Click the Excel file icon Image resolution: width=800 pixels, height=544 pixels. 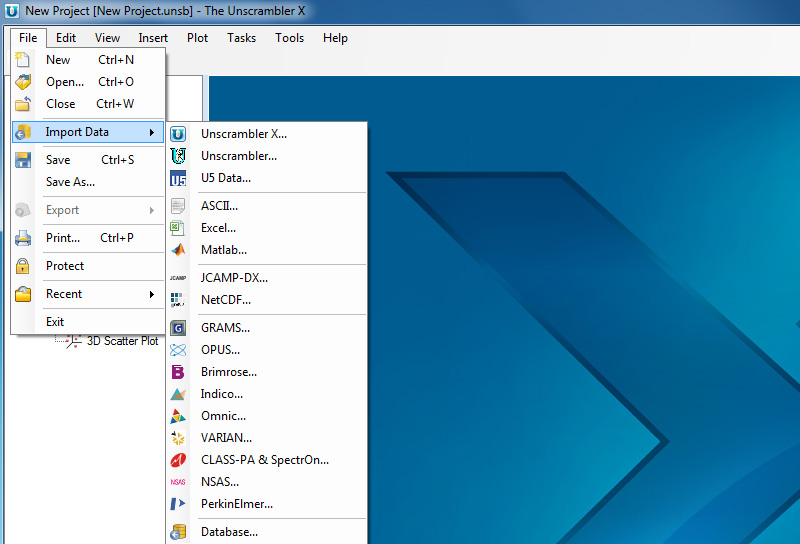178,228
